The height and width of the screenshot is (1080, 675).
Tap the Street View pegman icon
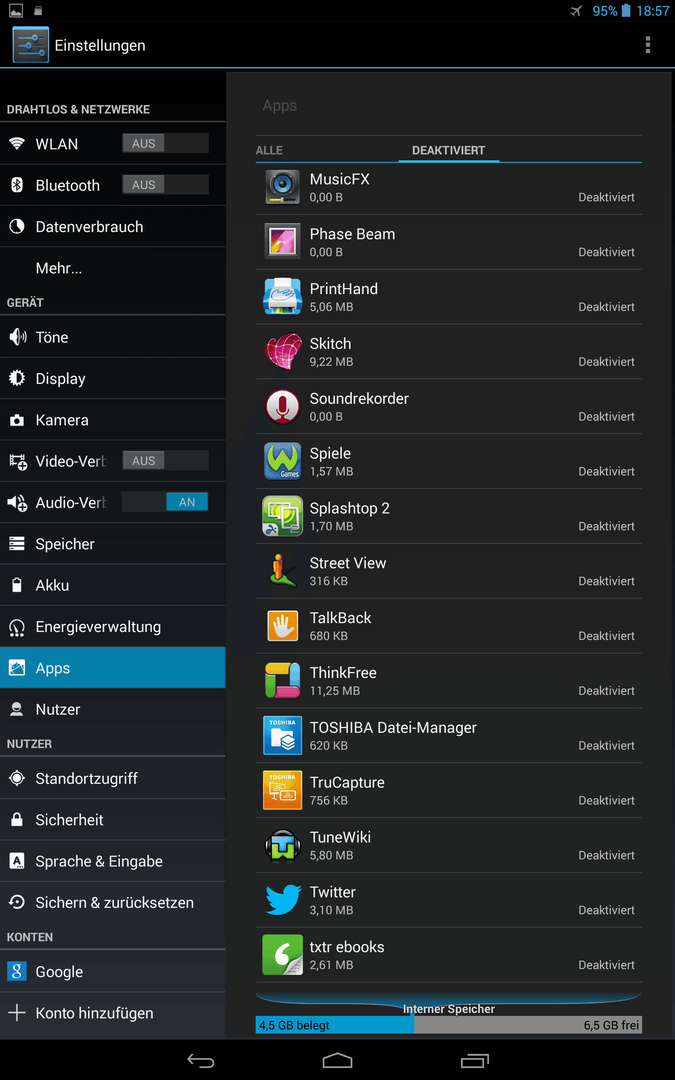(282, 570)
